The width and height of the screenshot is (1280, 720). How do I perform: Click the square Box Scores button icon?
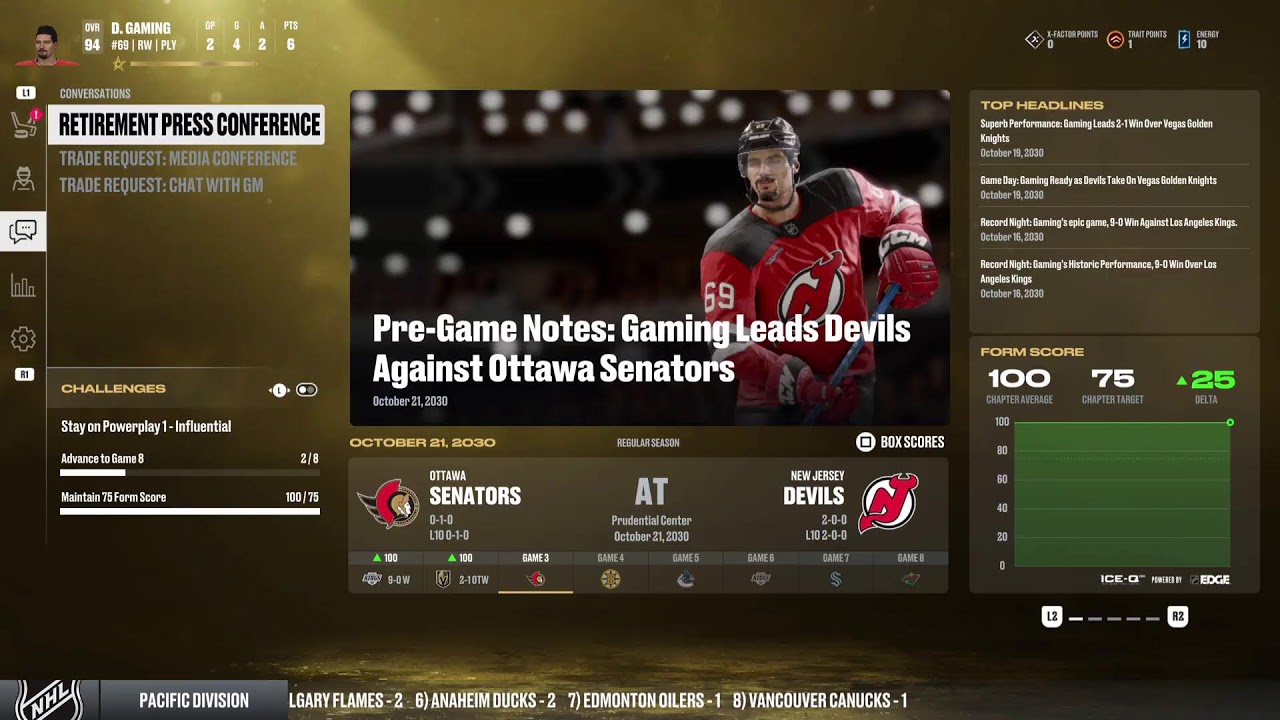point(865,442)
